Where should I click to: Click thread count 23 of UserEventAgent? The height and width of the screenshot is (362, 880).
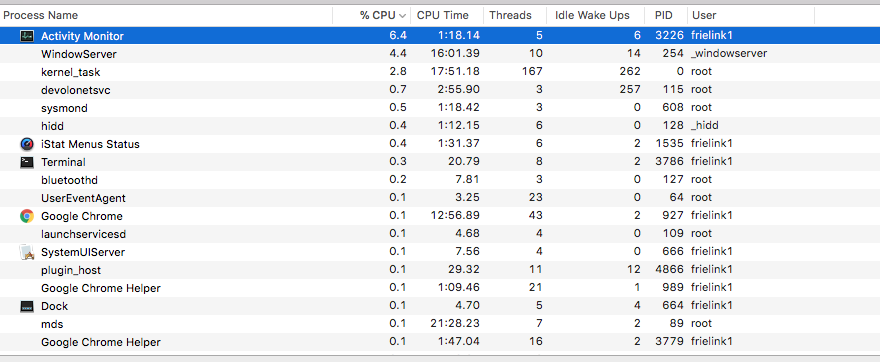tap(536, 198)
